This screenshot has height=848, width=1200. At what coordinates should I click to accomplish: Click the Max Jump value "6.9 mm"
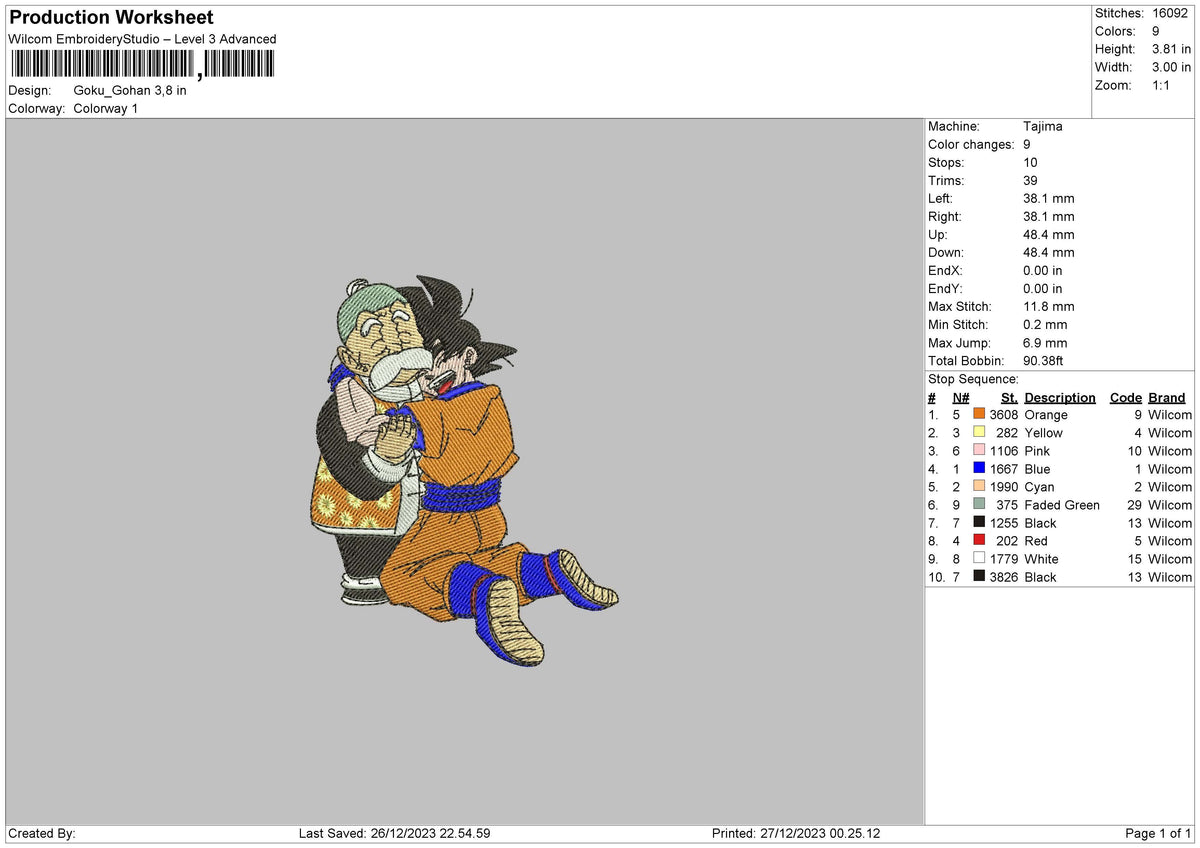click(x=1045, y=342)
